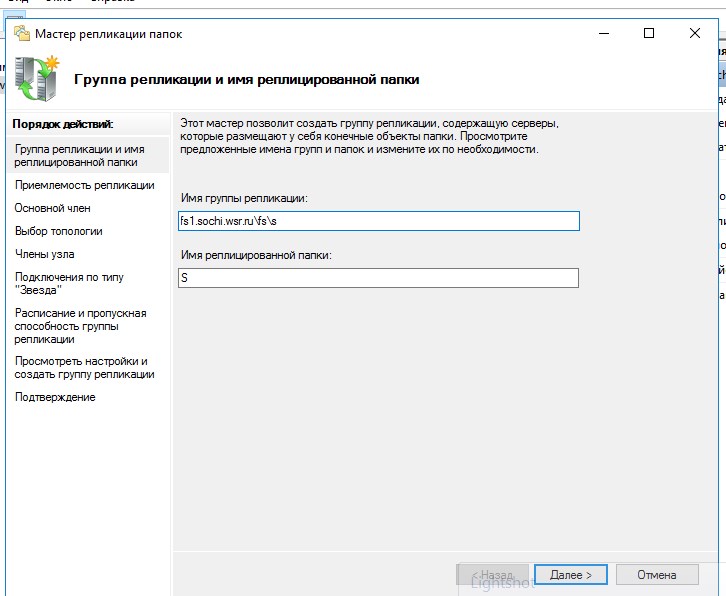Click the Далее button
The image size is (726, 596).
pos(570,575)
